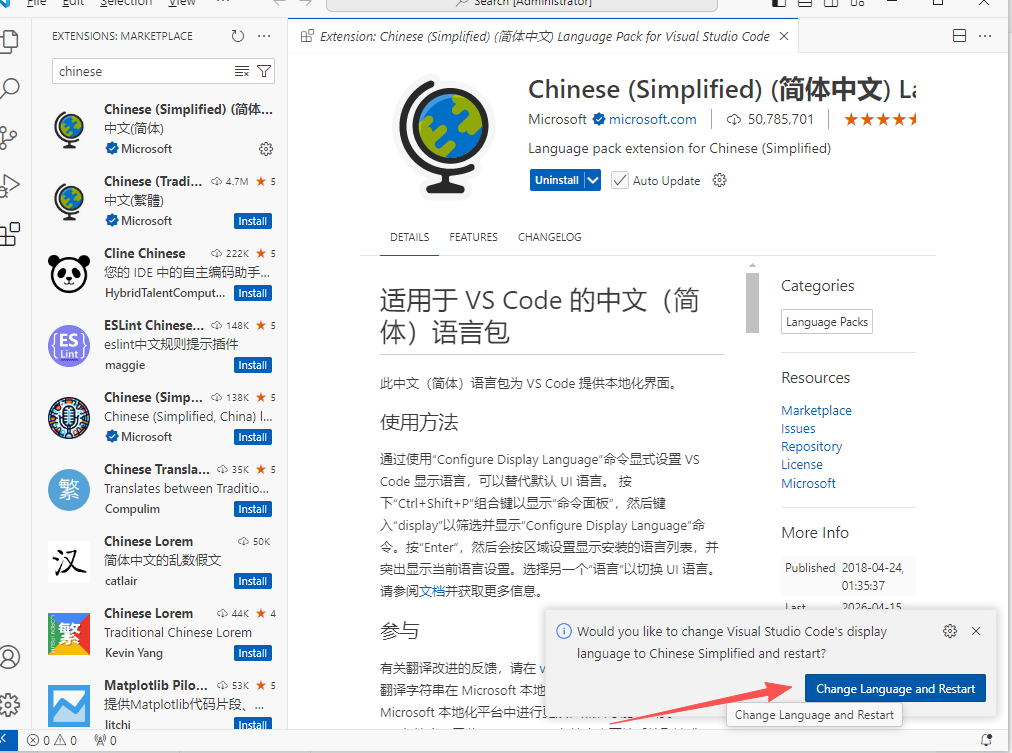
Task: Toggle the Auto Update checkbox
Action: click(x=619, y=180)
